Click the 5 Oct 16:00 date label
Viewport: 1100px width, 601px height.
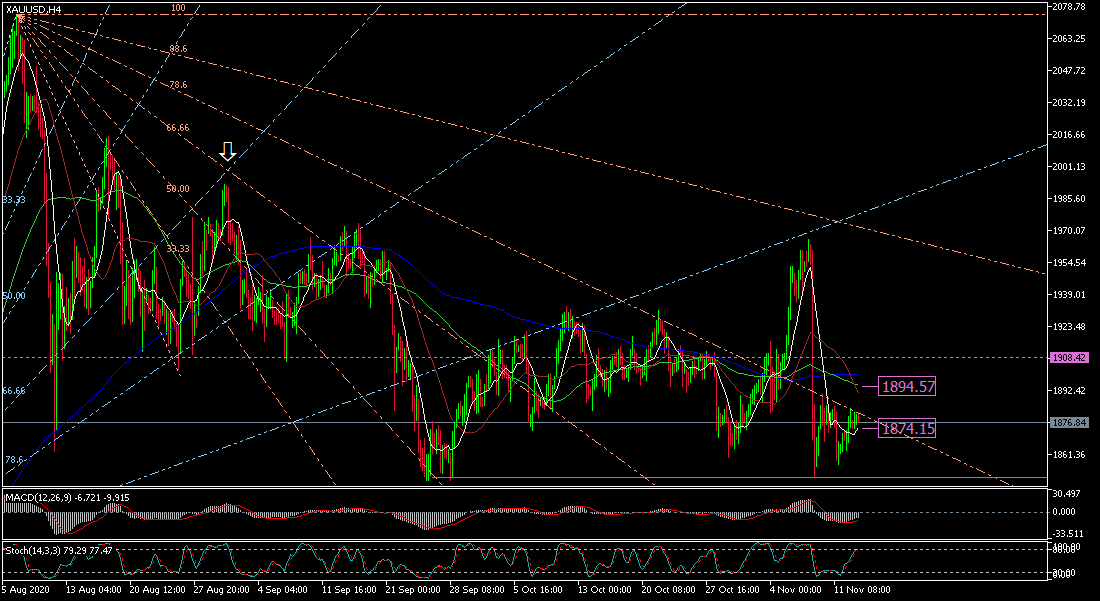click(x=540, y=590)
